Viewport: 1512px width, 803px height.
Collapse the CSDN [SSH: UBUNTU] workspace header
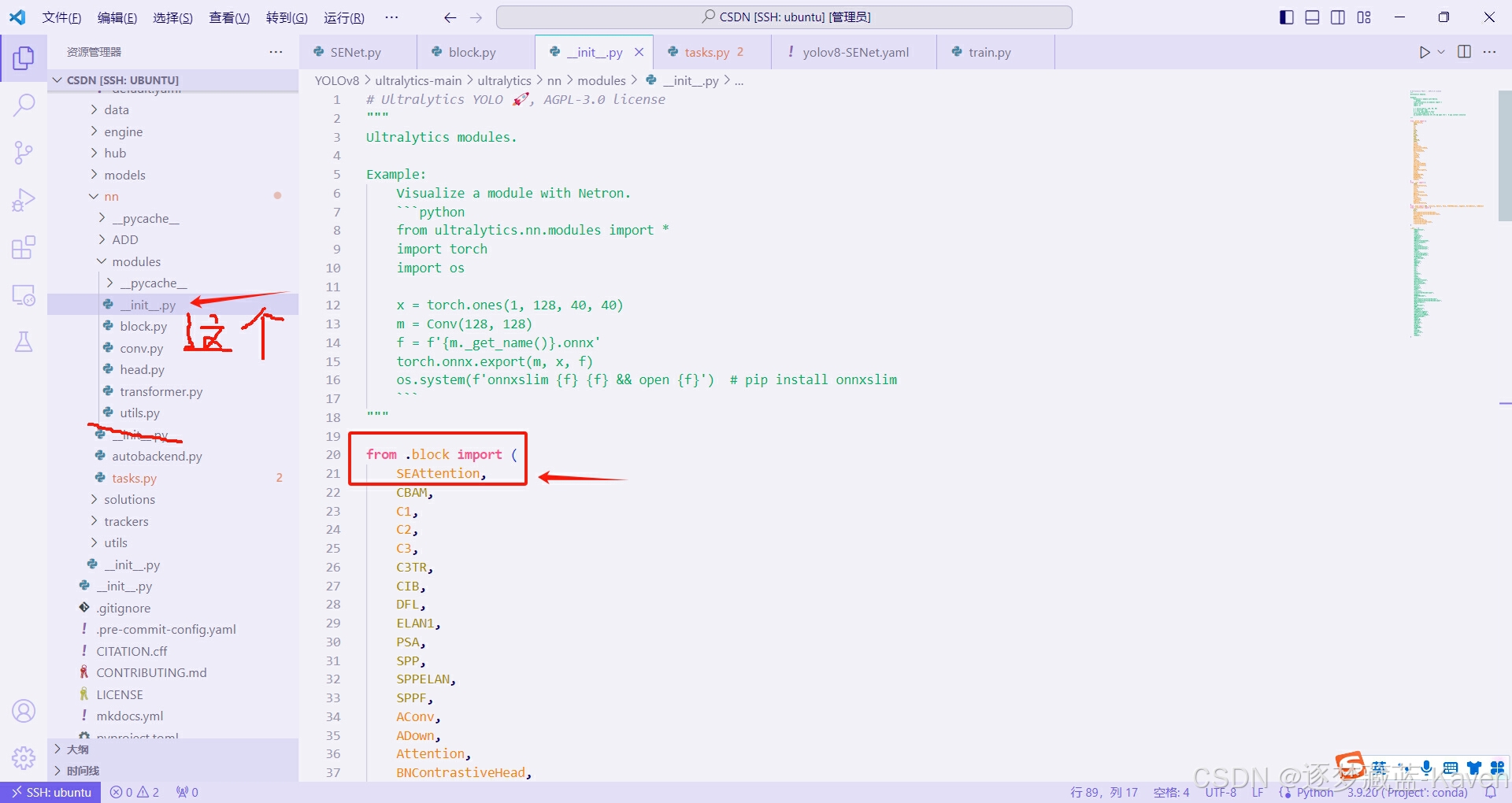pos(172,80)
